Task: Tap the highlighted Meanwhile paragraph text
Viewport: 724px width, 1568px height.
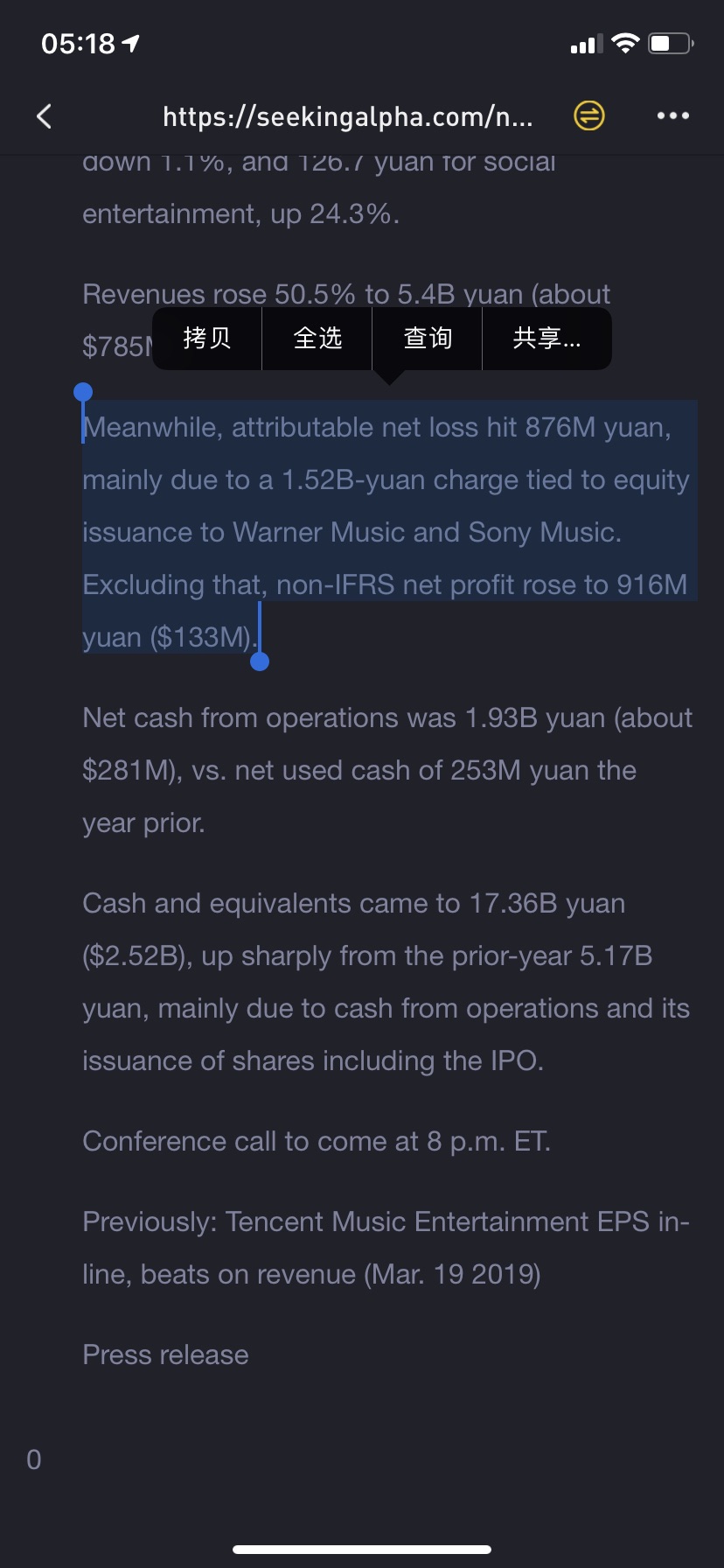Action: point(386,532)
